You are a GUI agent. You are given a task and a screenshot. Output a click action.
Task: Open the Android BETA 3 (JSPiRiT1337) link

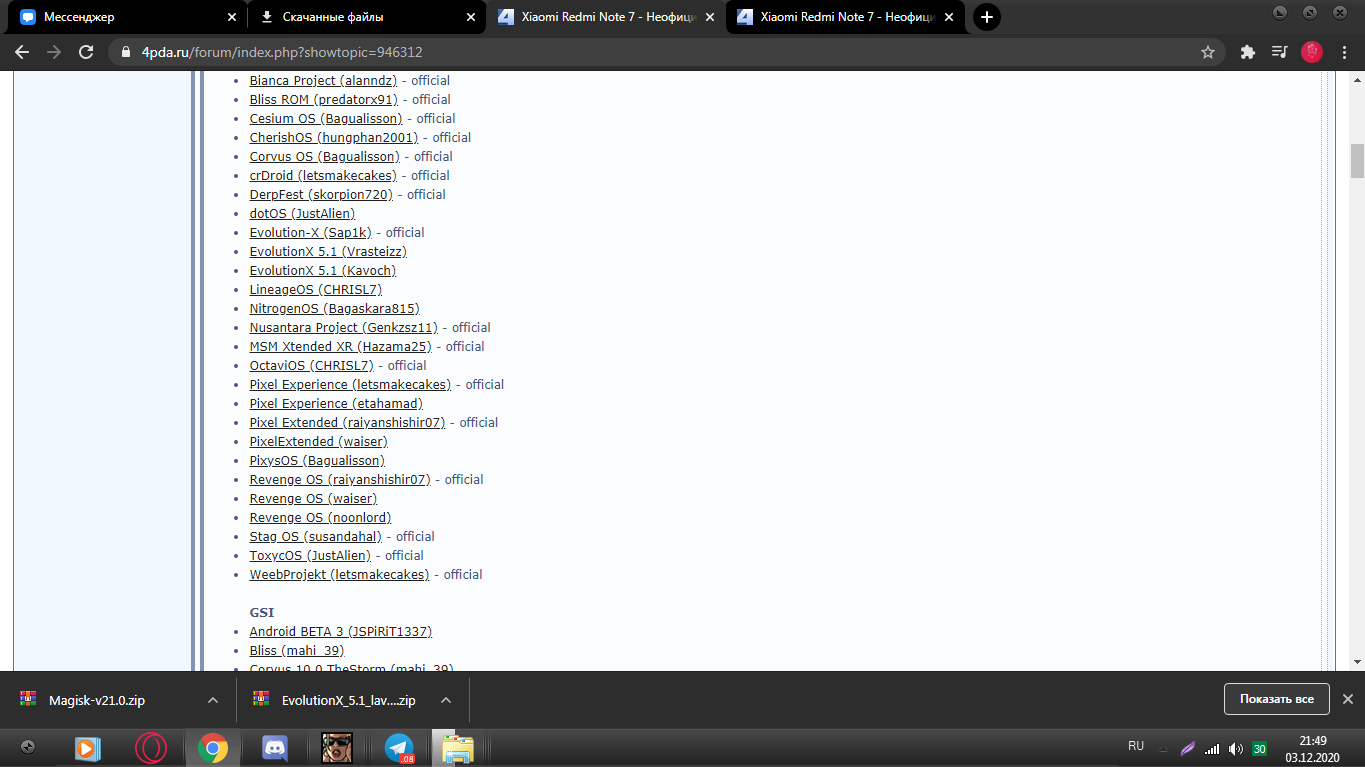click(340, 632)
